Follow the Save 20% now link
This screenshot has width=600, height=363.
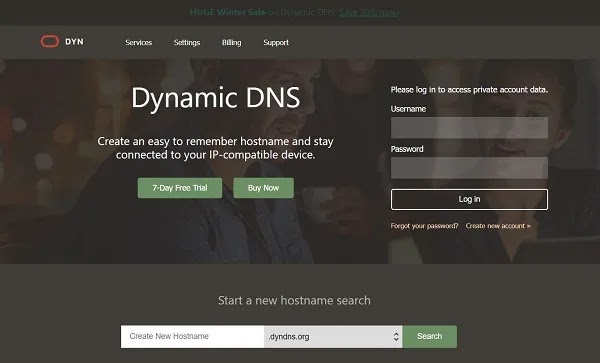tap(369, 12)
